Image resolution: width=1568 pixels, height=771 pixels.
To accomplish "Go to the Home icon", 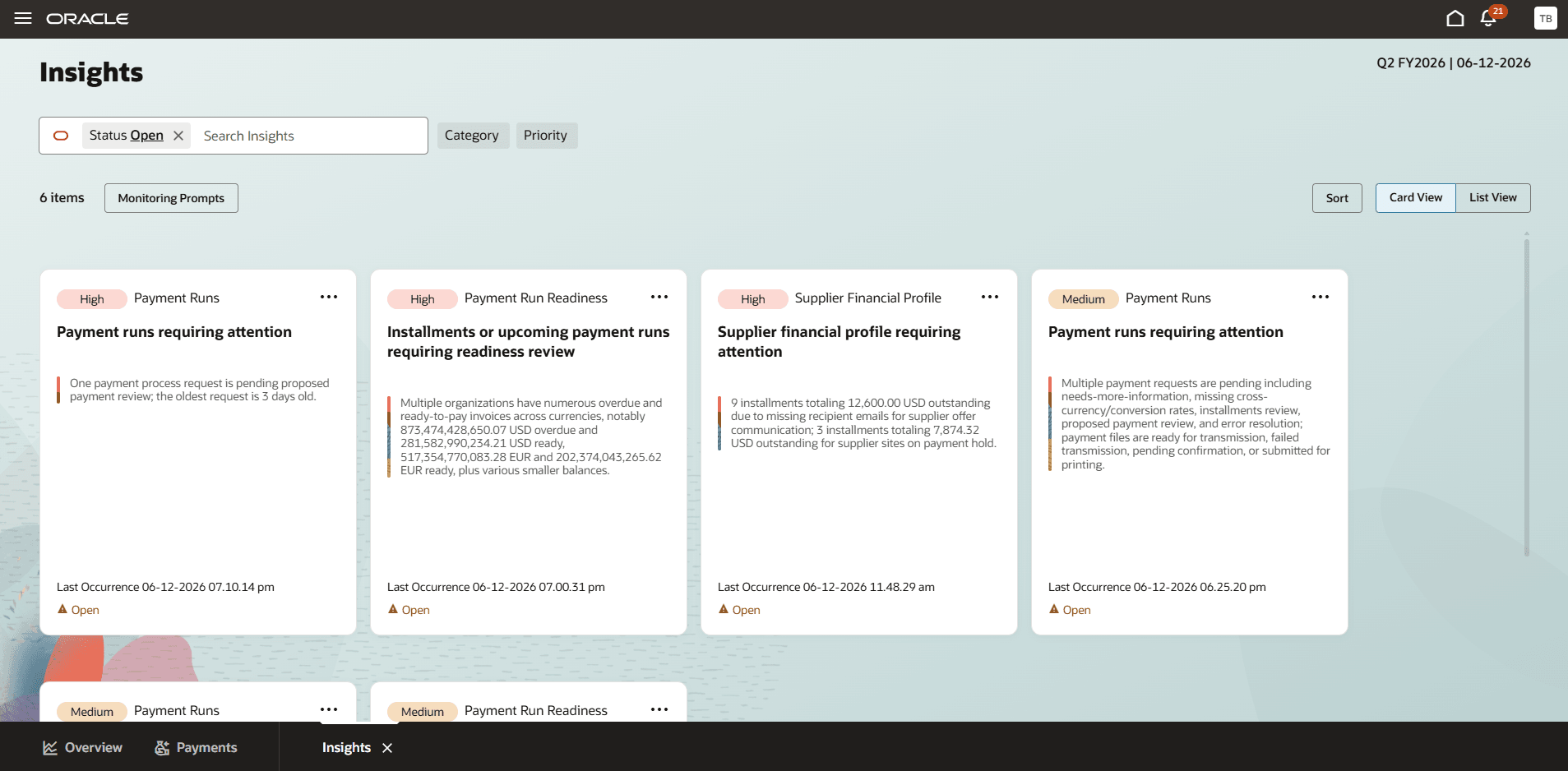I will 1455,18.
